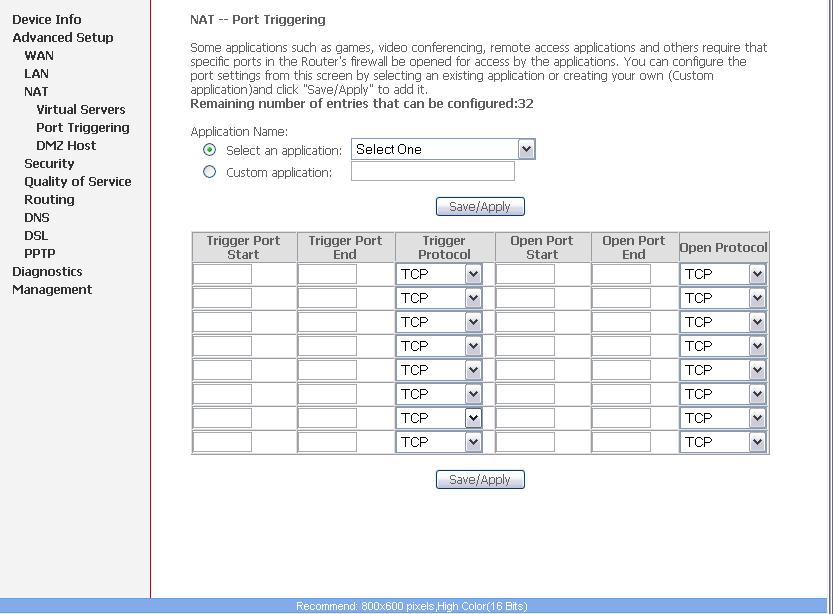The height and width of the screenshot is (614, 833).
Task: Navigate to Quality of Service
Action: click(x=78, y=181)
